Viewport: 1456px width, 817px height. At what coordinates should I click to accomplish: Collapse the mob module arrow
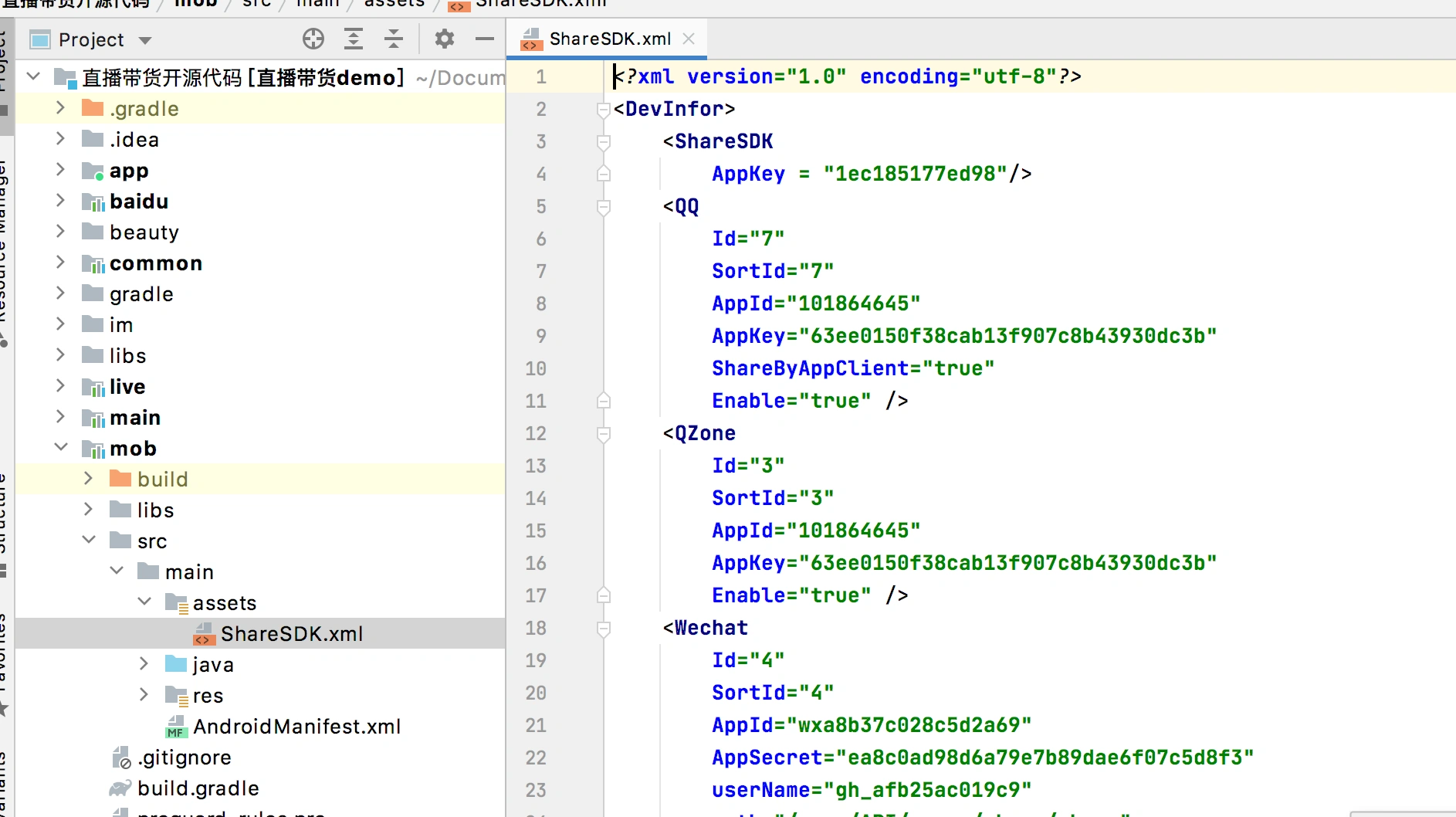tap(61, 448)
